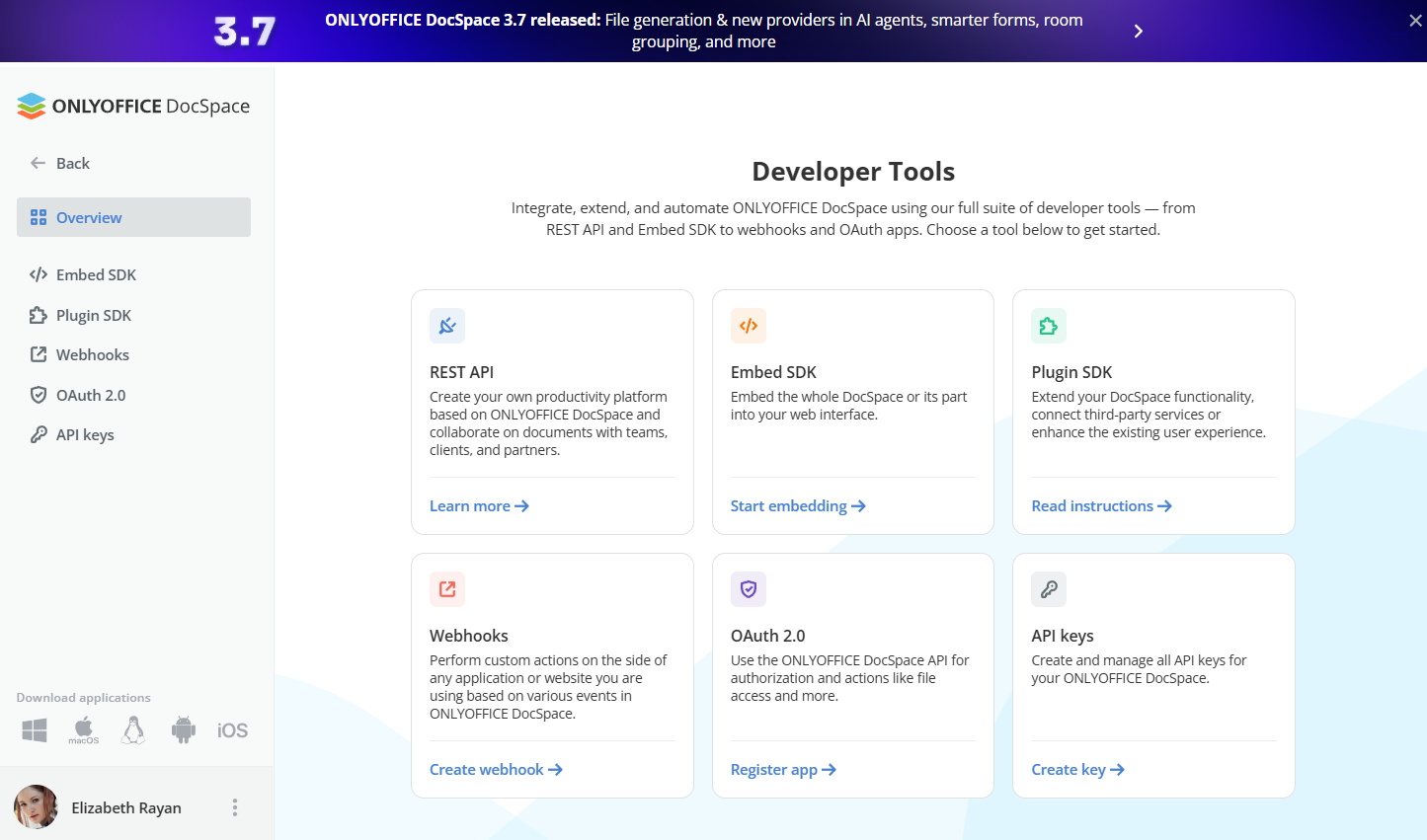Go Back from developer tools
1427x840 pixels.
(59, 163)
